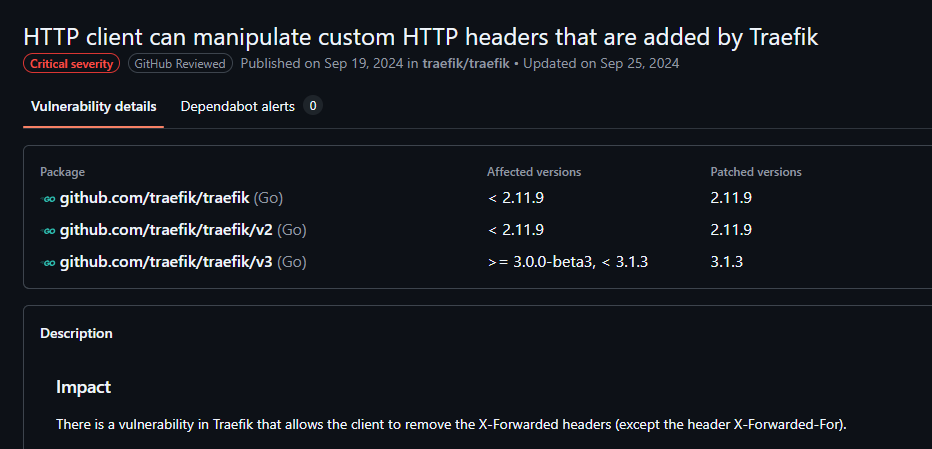Open the github.com/traefik/traefik/v2 package link
The width and height of the screenshot is (932, 449).
pyautogui.click(x=166, y=230)
